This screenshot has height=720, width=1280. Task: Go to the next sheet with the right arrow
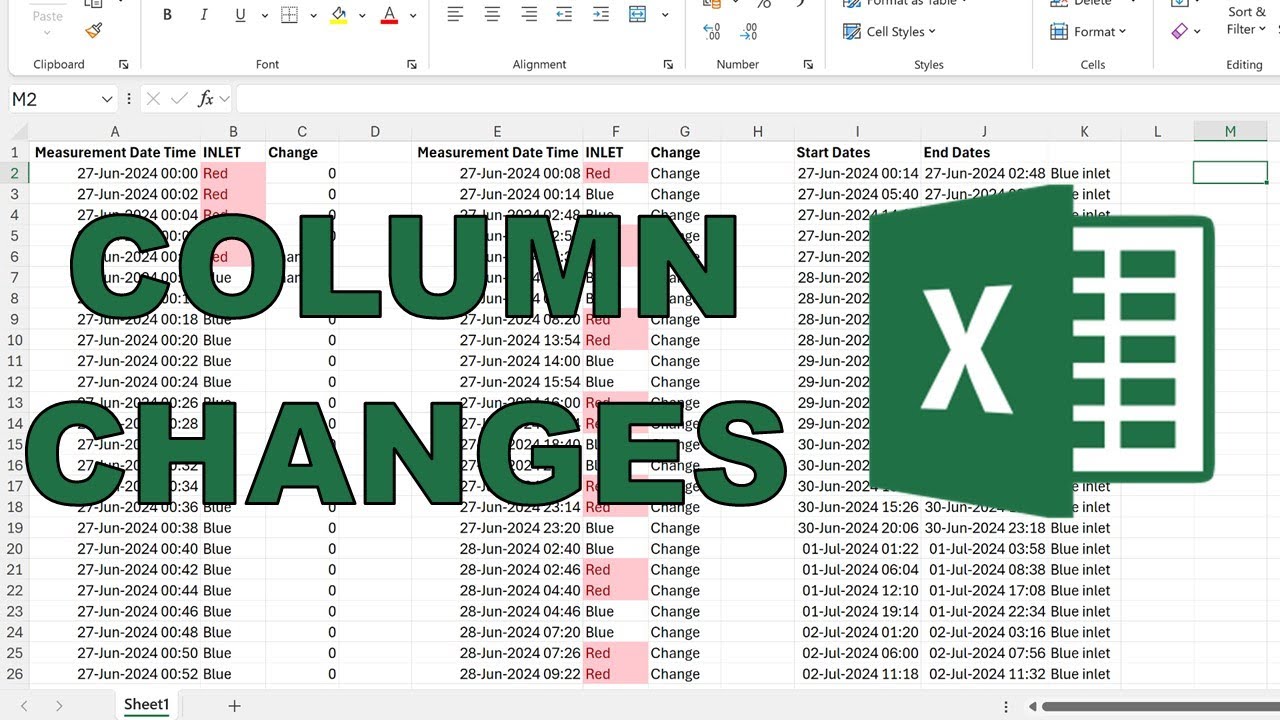59,706
